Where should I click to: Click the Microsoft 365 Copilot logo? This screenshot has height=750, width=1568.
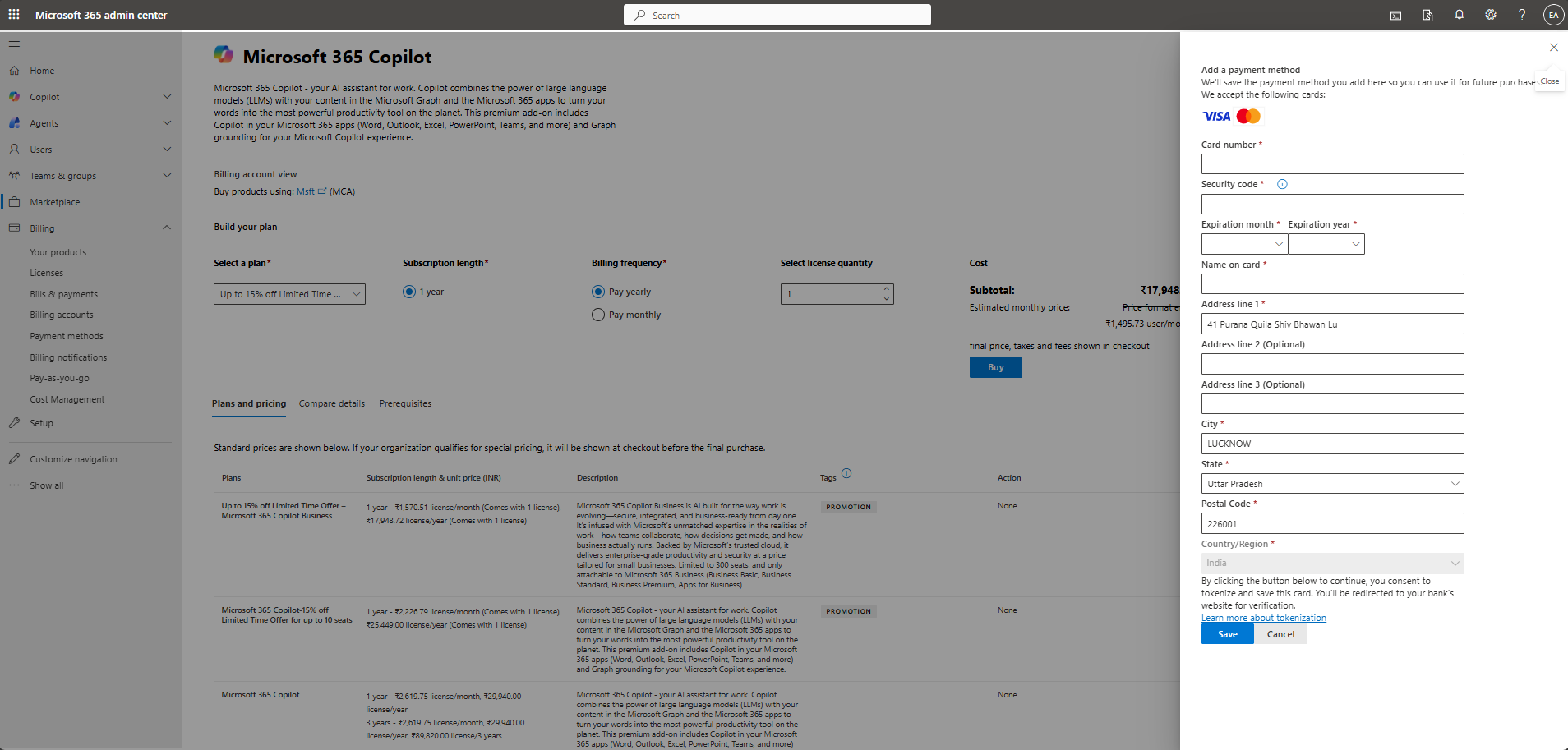pyautogui.click(x=224, y=55)
